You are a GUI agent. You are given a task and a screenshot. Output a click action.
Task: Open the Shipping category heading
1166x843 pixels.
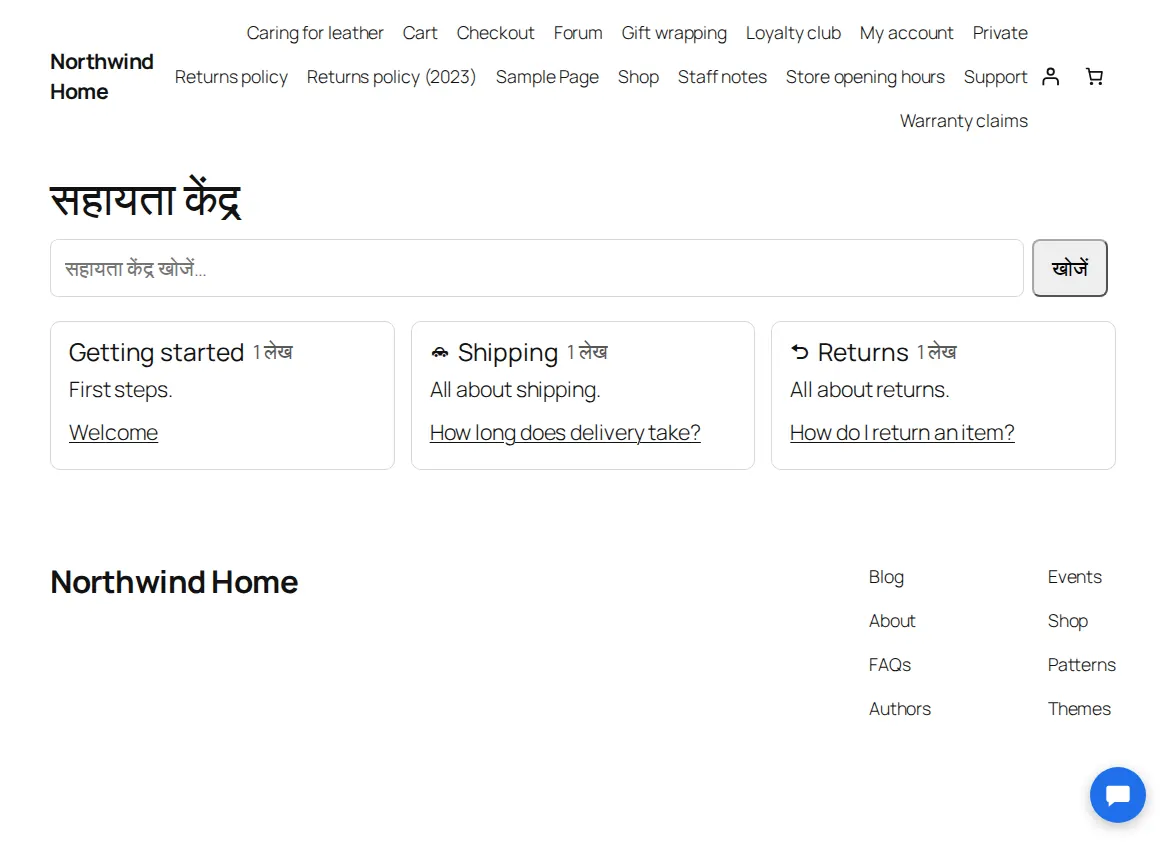[508, 352]
